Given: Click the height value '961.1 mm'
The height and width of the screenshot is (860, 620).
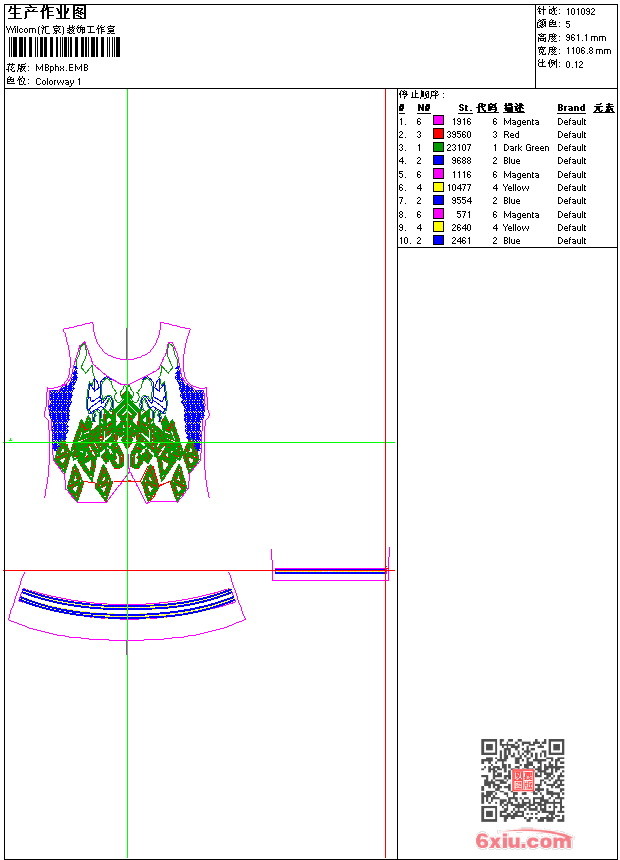Looking at the screenshot, I should tap(586, 38).
